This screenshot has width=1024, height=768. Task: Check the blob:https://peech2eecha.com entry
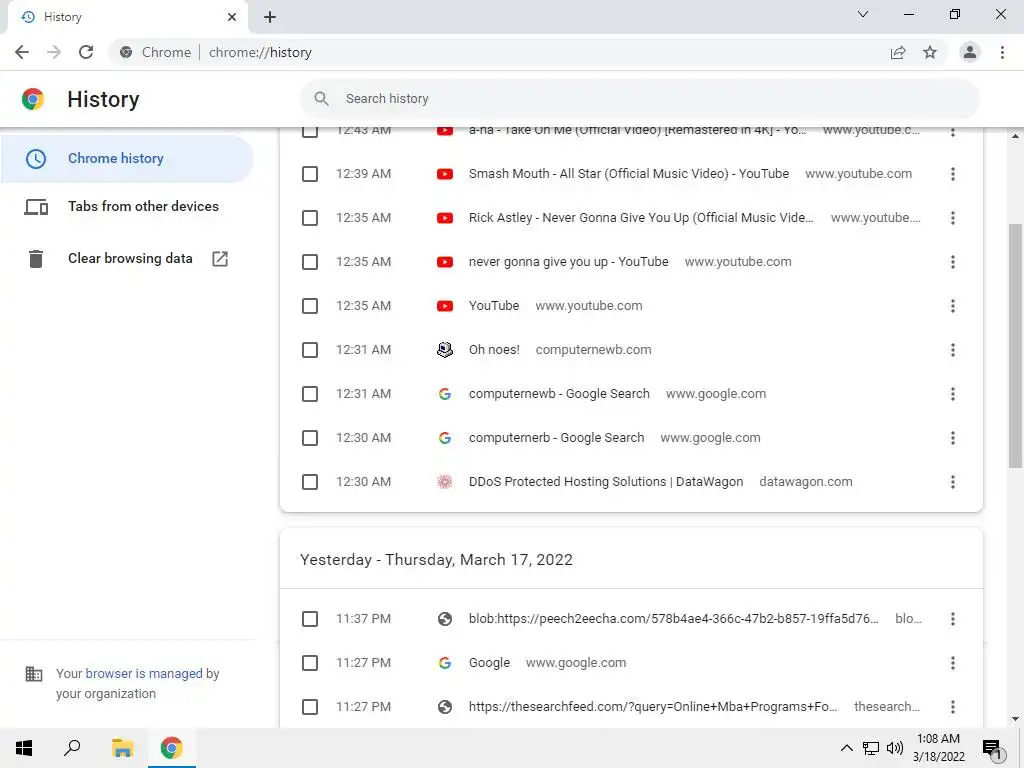point(310,619)
